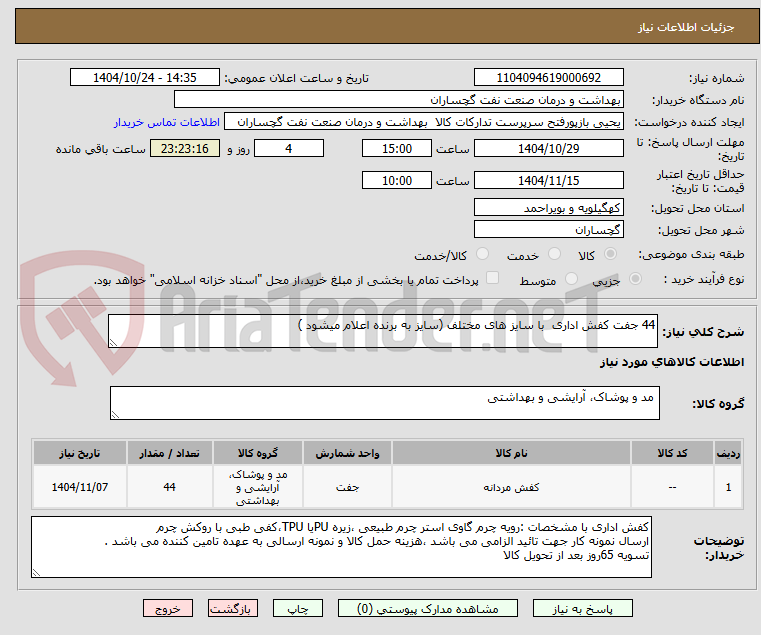Click price validity date 1404/11/15
Image resolution: width=761 pixels, height=635 pixels.
click(548, 180)
